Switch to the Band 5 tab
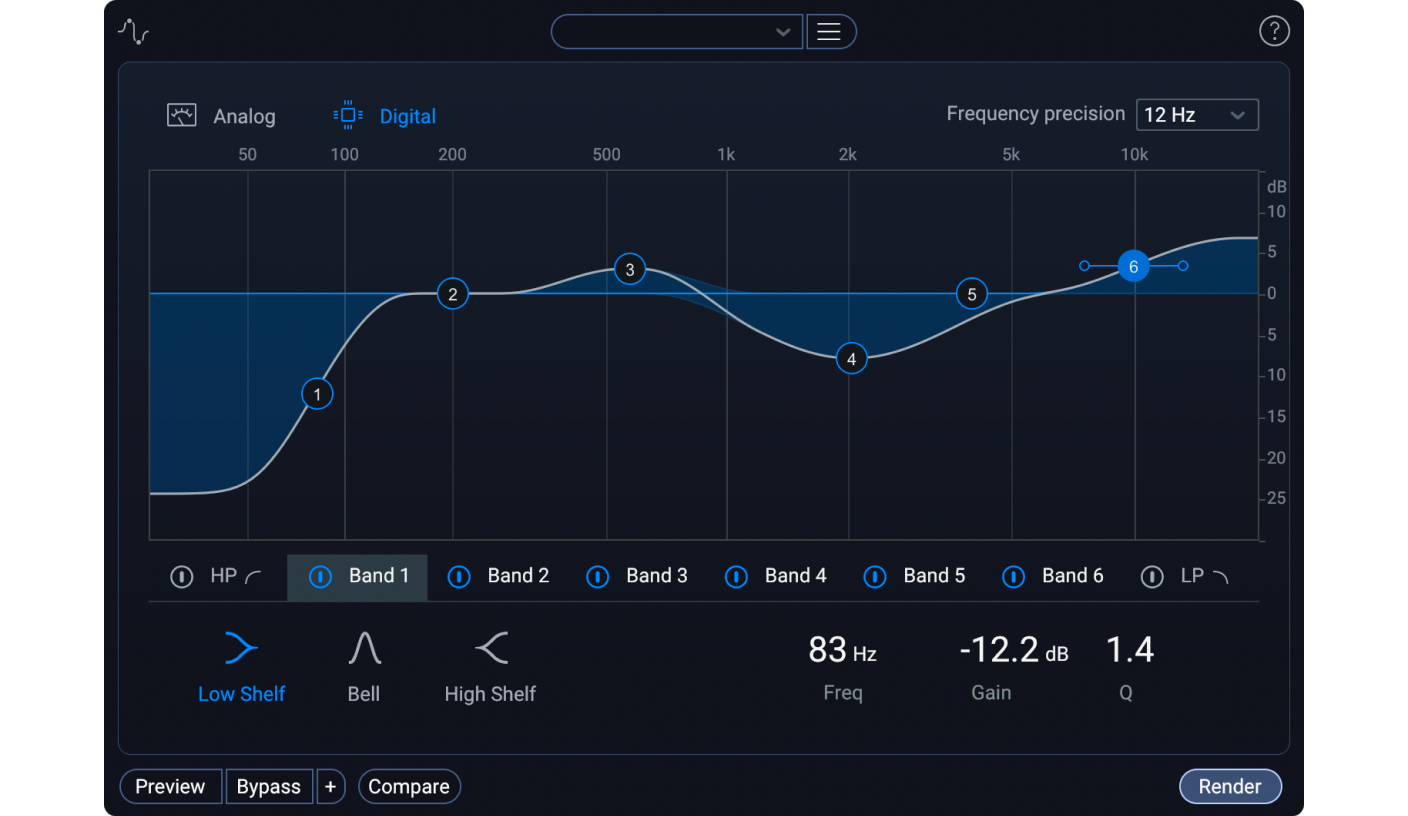 tap(934, 575)
